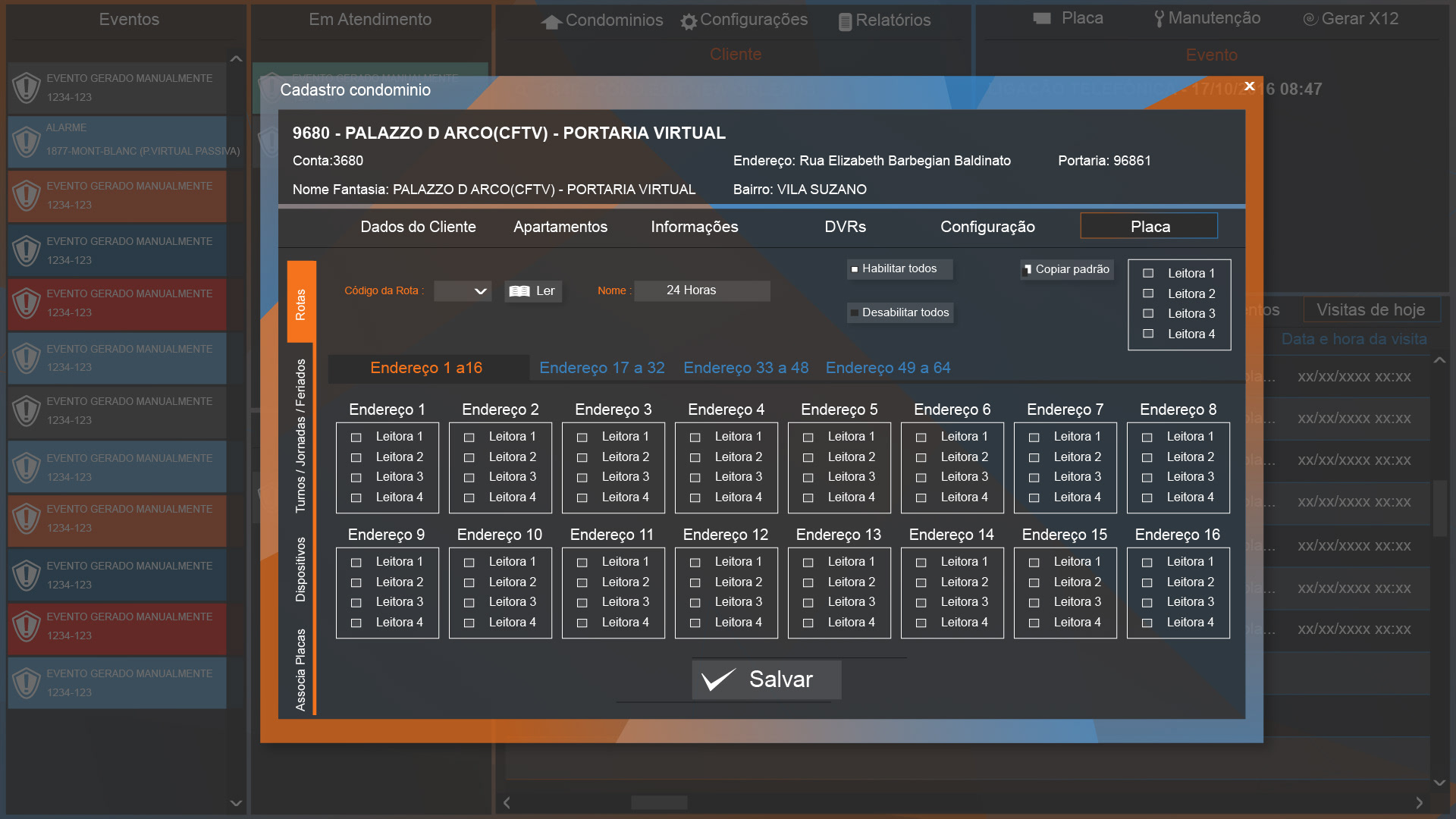Switch to Endereço 33 a 48

746,368
